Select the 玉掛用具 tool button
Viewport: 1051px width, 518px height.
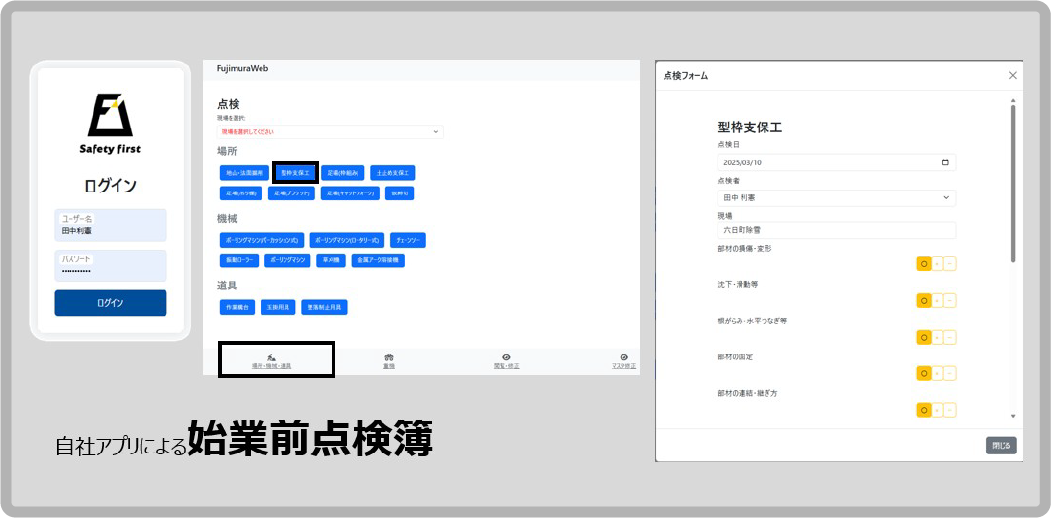coord(277,308)
